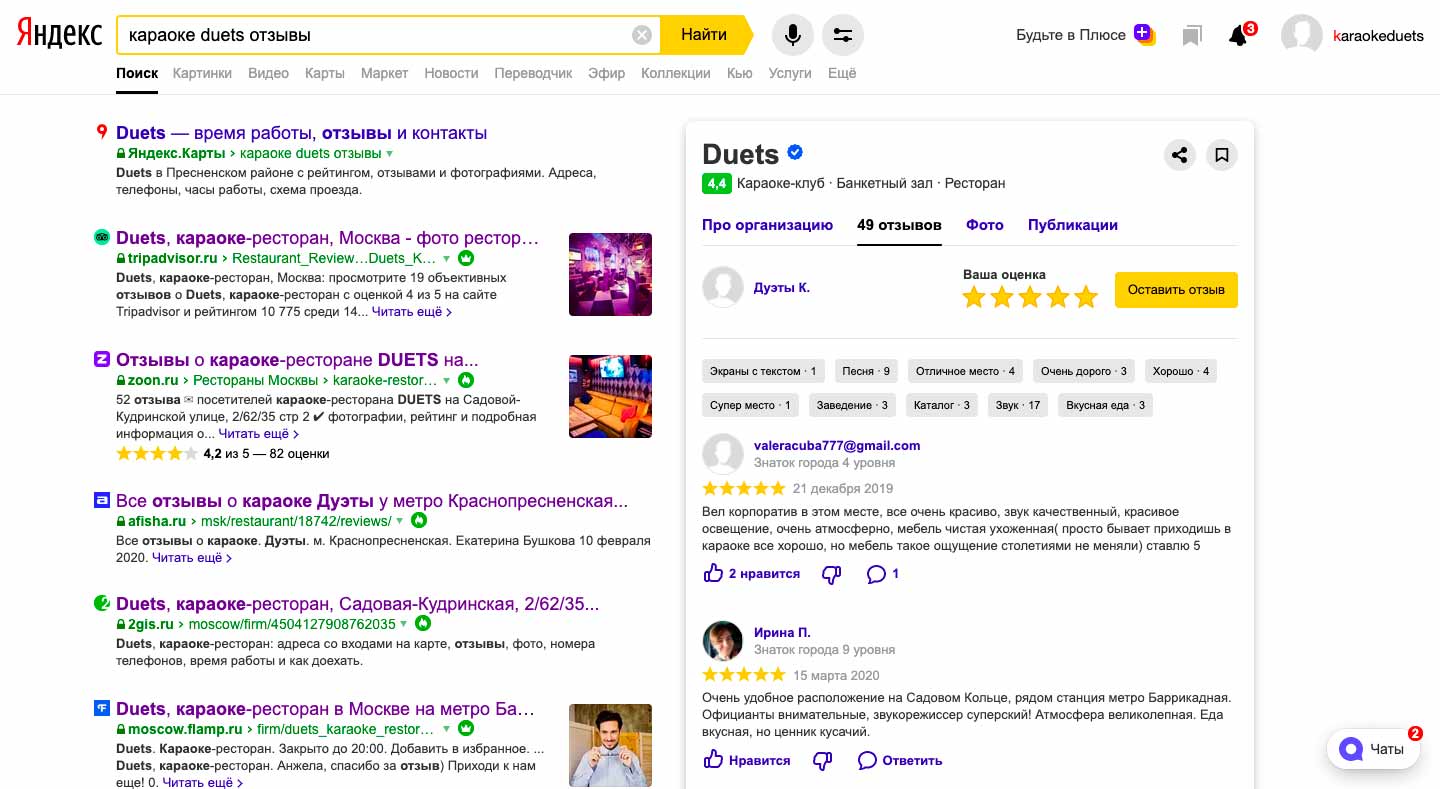
Task: Filter reviews by Очень дорого · 3 tag
Action: [x=1084, y=371]
